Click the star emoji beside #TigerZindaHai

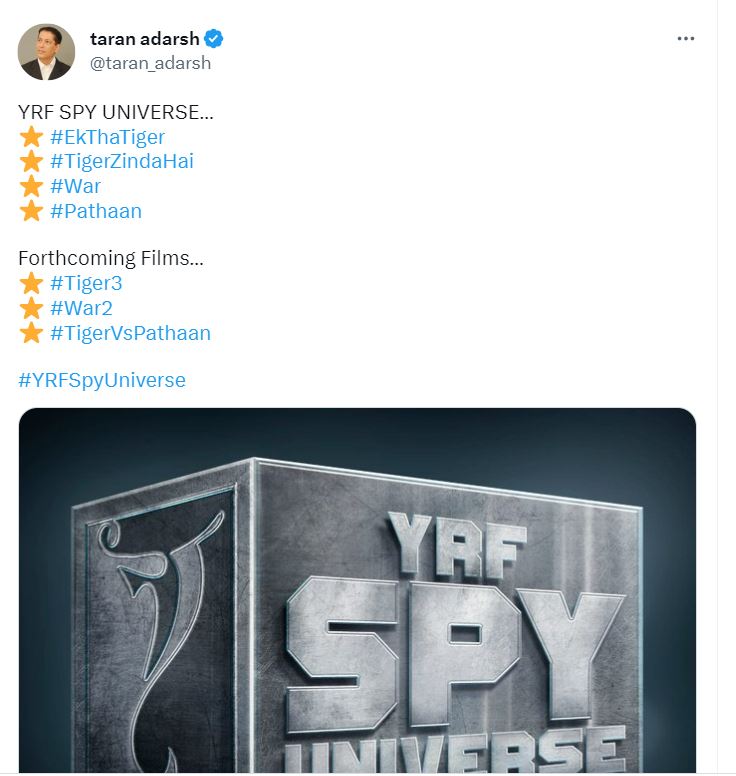click(x=31, y=161)
